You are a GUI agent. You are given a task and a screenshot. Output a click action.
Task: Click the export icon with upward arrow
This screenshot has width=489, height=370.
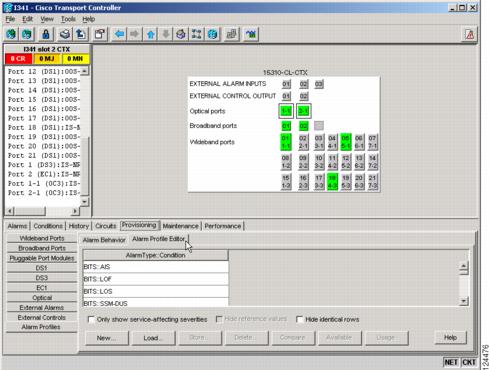[x=80, y=34]
